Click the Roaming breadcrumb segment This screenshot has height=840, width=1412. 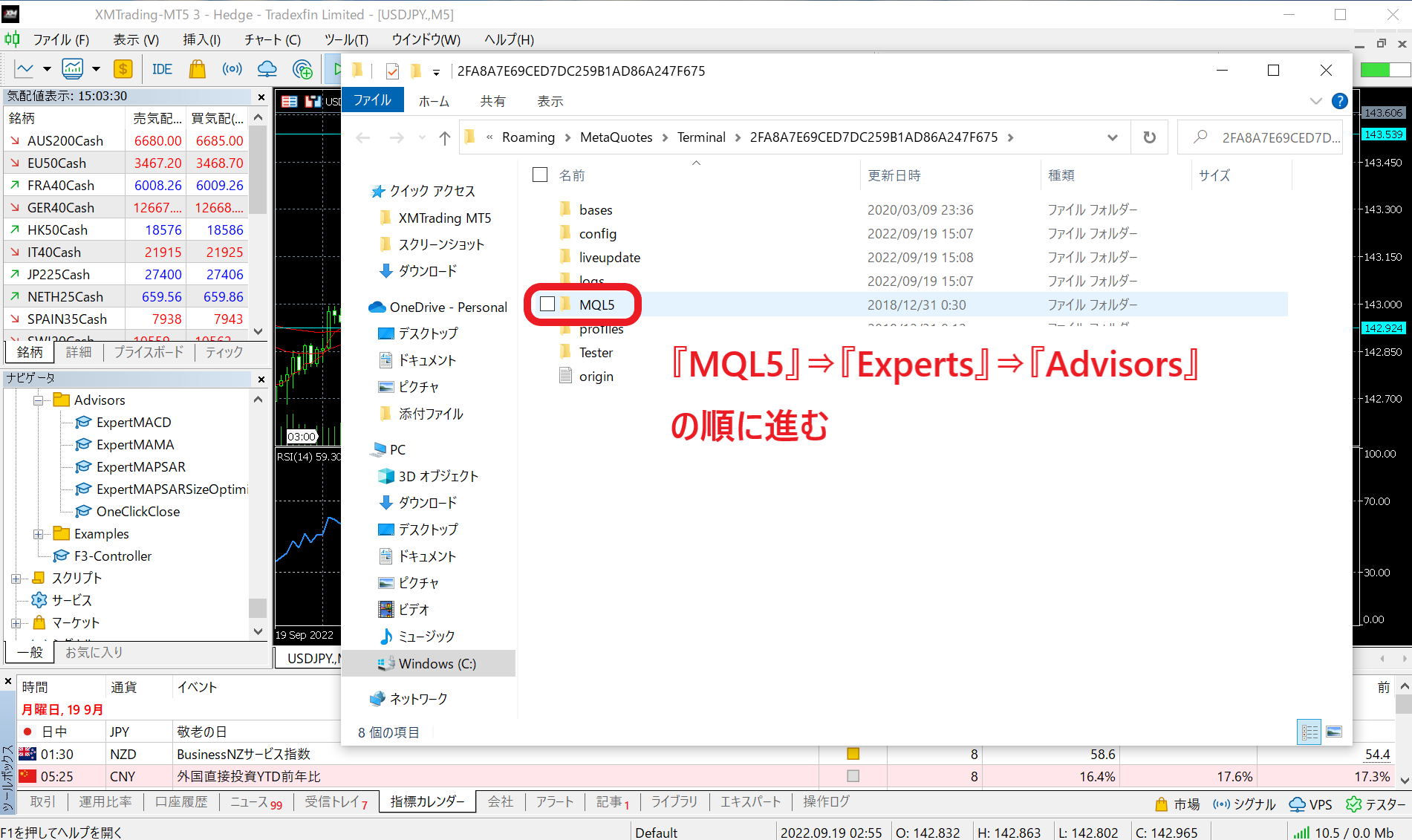tap(528, 137)
